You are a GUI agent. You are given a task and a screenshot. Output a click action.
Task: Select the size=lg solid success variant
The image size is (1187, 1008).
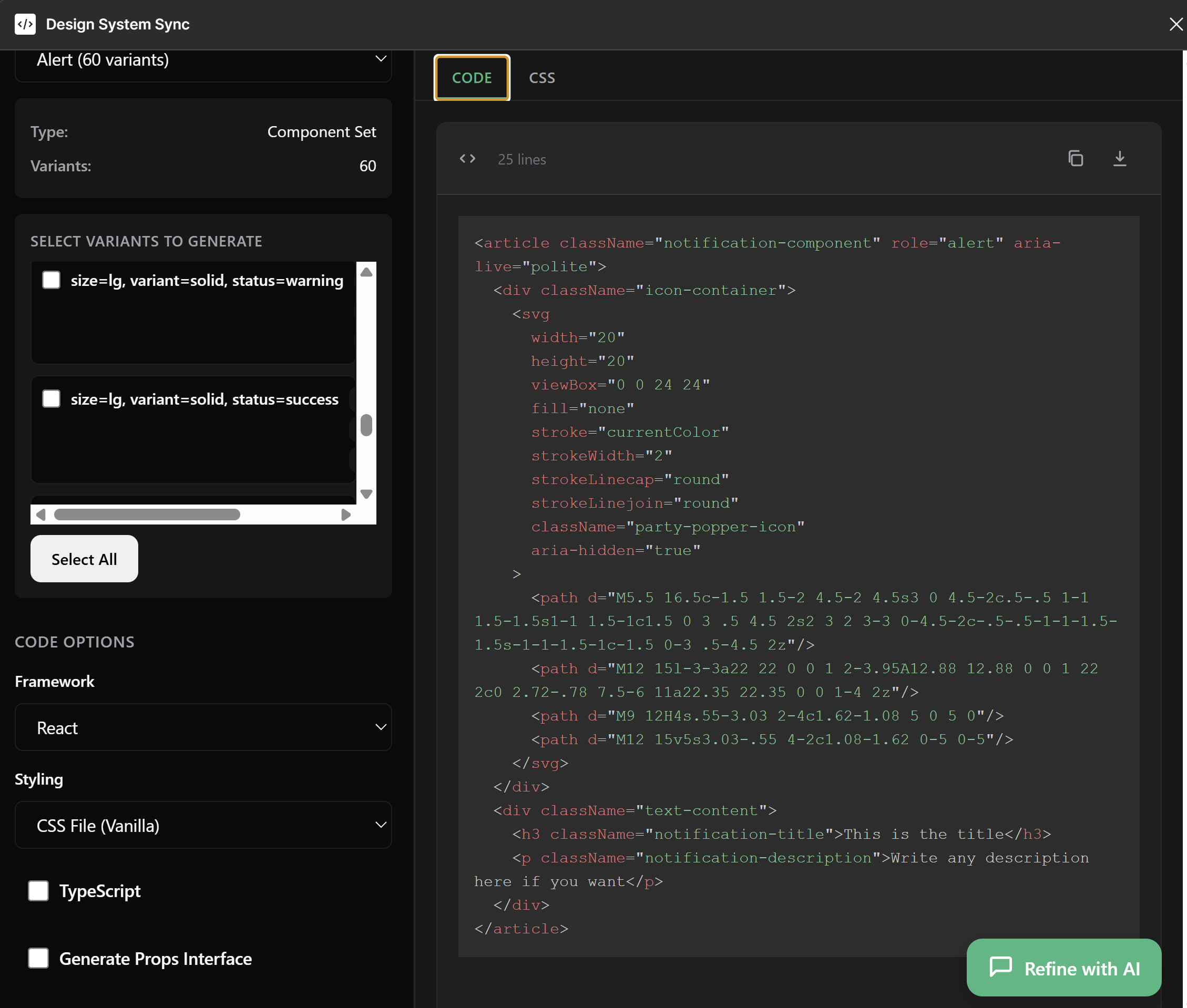51,399
